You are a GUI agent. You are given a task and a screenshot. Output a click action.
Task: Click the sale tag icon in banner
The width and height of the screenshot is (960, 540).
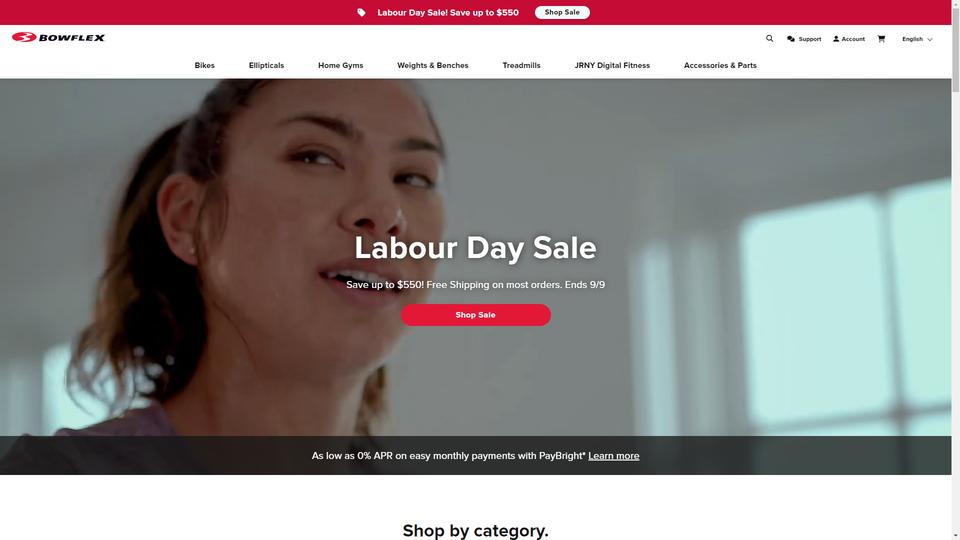coord(361,12)
